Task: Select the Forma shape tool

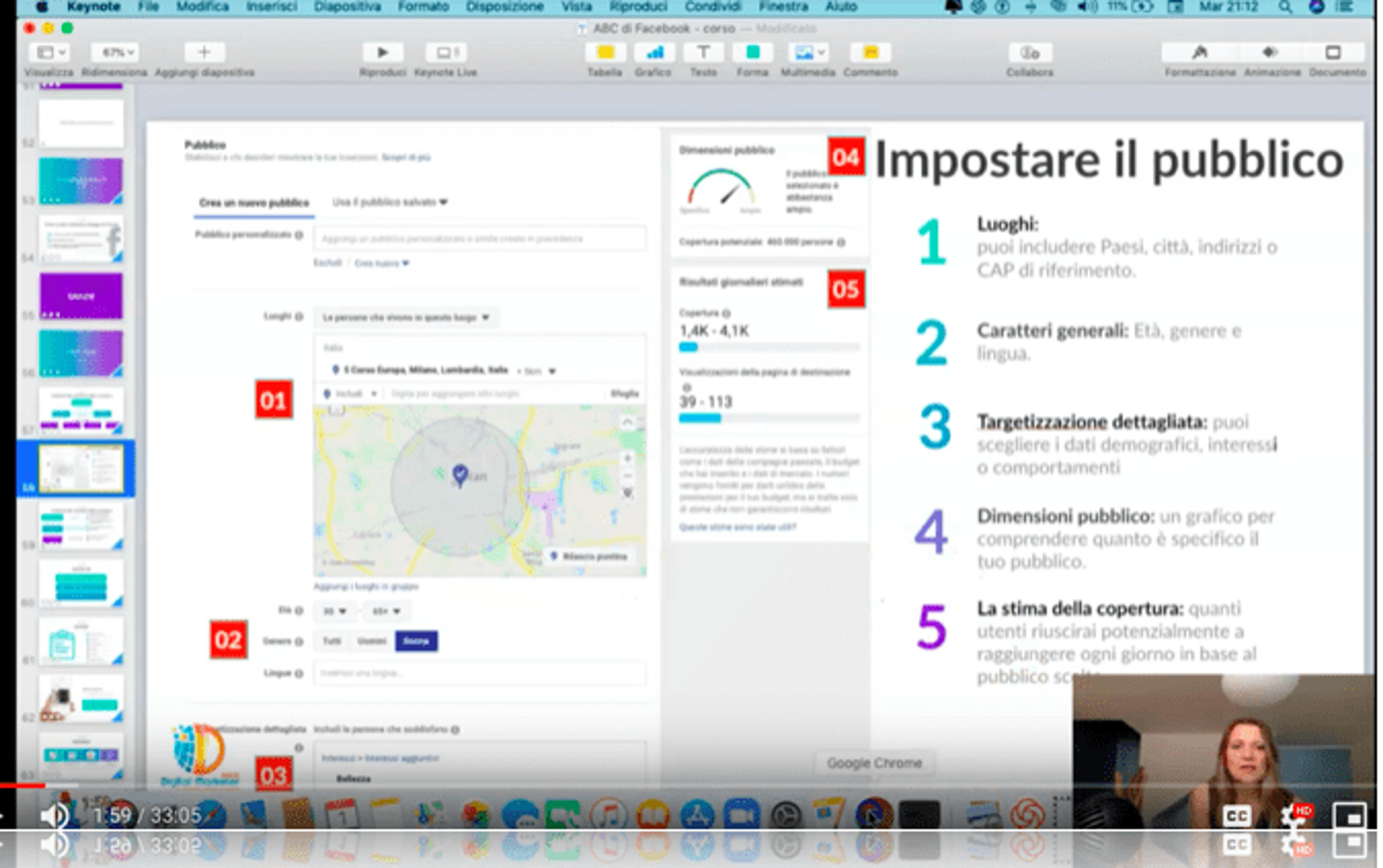Action: 753,53
